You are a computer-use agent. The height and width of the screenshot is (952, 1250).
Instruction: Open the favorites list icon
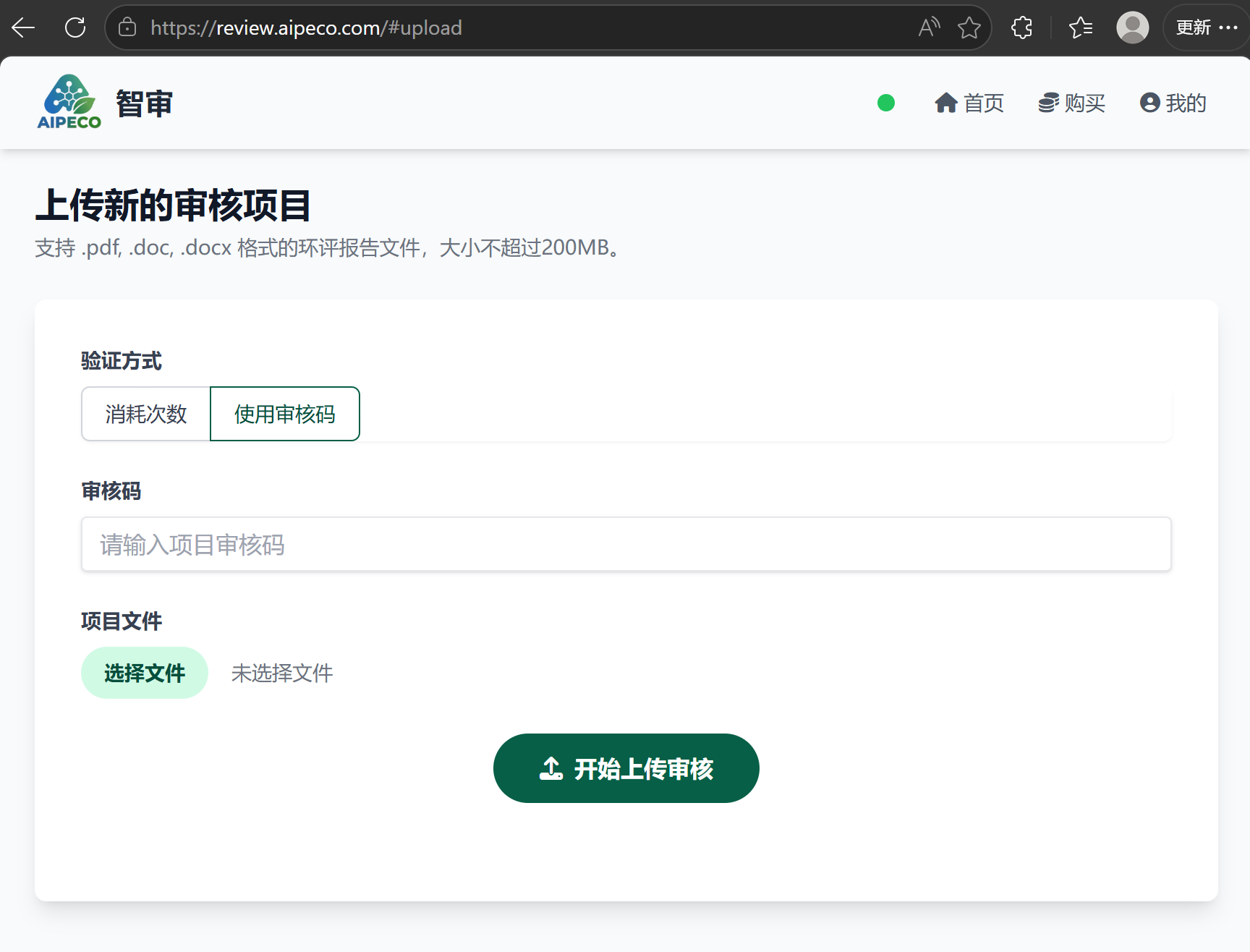pyautogui.click(x=1081, y=27)
